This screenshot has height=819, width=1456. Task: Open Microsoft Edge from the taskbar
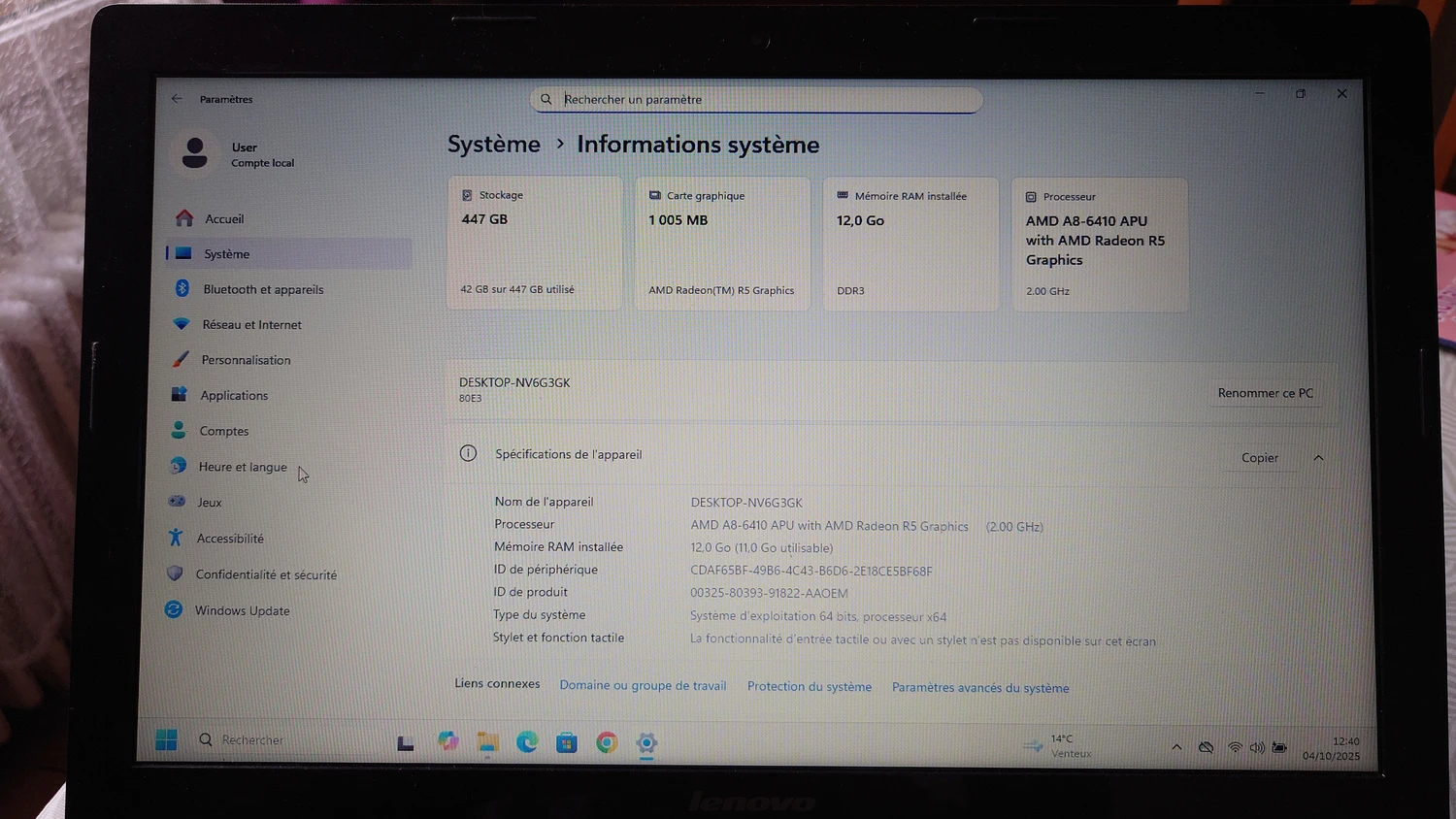coord(527,742)
